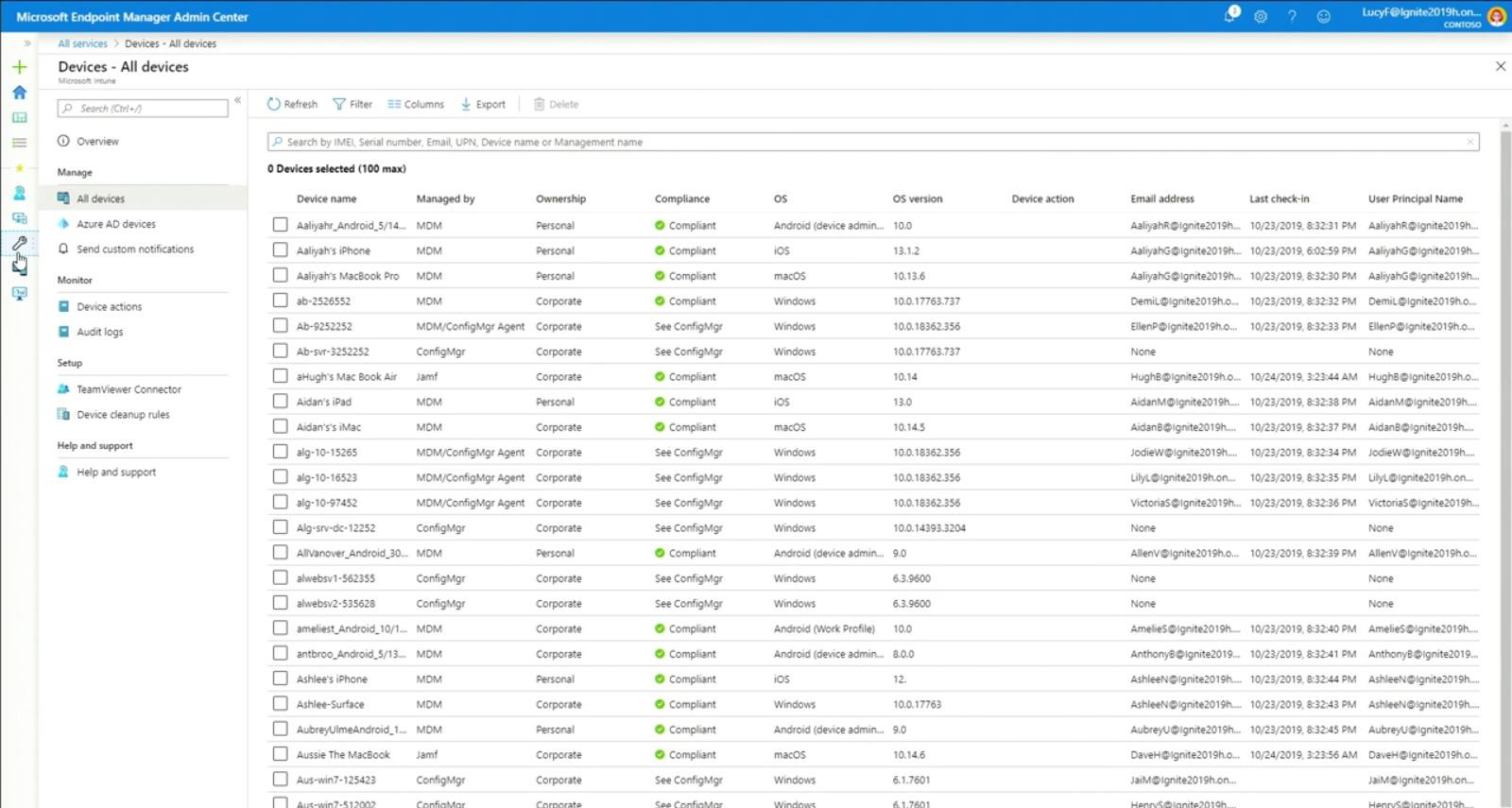The width and height of the screenshot is (1512, 808).
Task: Click the TeamViewer Connector icon
Action: [63, 388]
